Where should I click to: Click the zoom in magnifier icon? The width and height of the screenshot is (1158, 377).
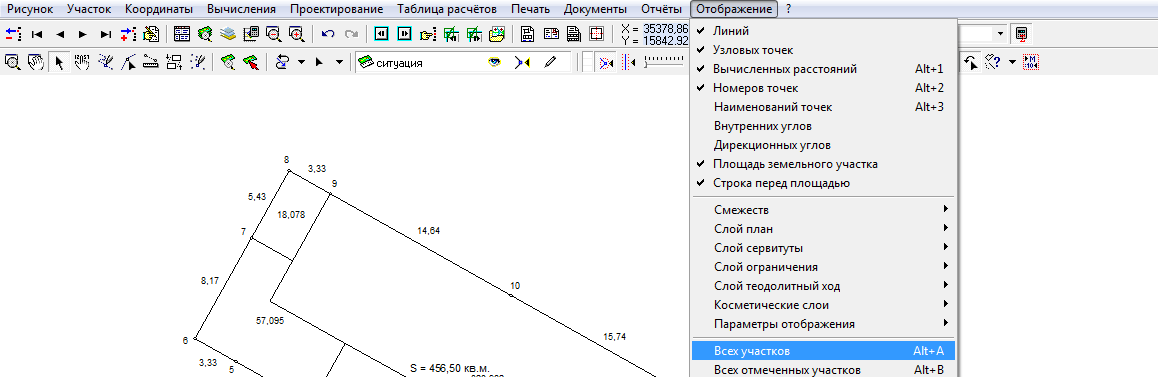point(296,34)
